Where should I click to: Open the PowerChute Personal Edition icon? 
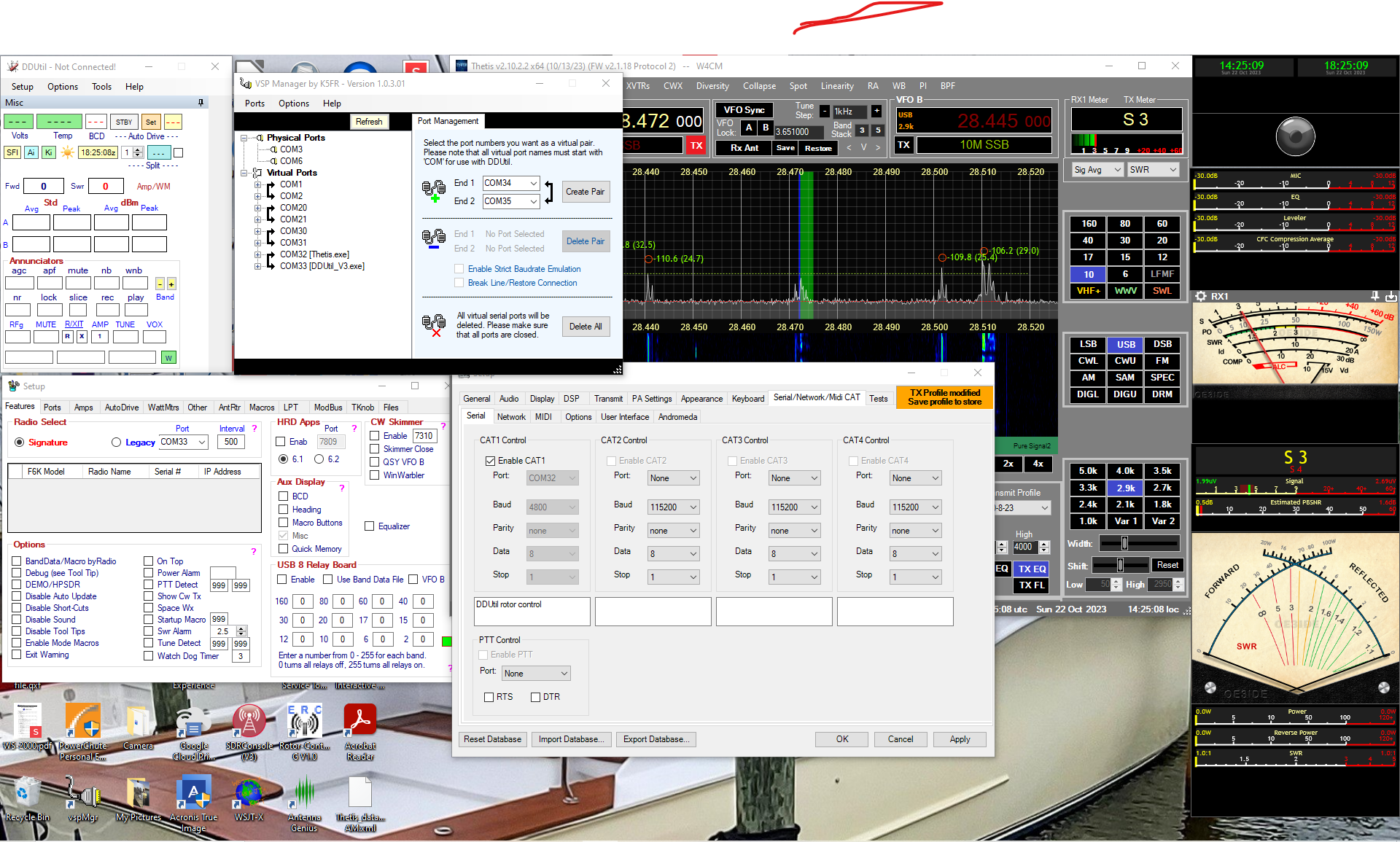[x=82, y=732]
